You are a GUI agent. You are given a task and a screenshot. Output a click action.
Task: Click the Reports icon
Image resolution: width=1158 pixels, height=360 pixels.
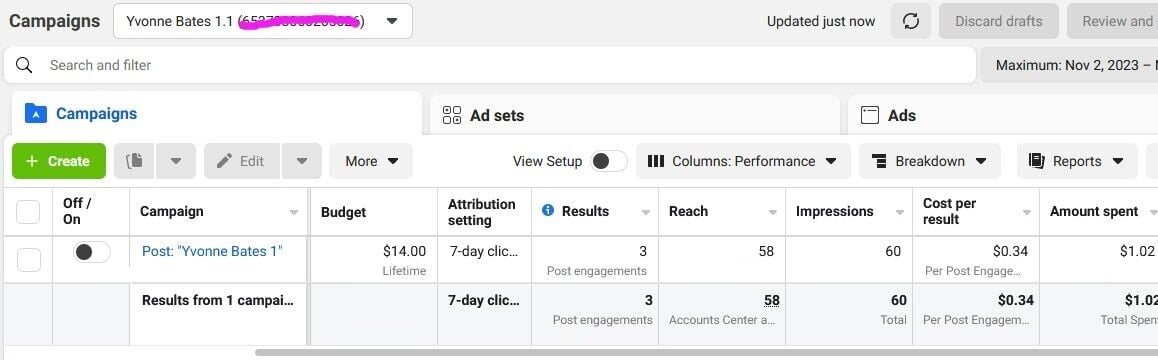1036,161
